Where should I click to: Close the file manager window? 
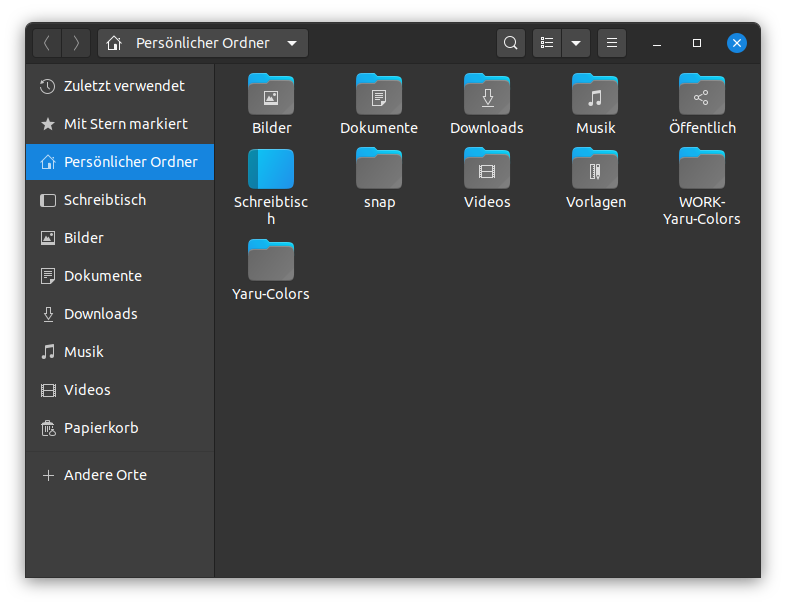[x=737, y=43]
